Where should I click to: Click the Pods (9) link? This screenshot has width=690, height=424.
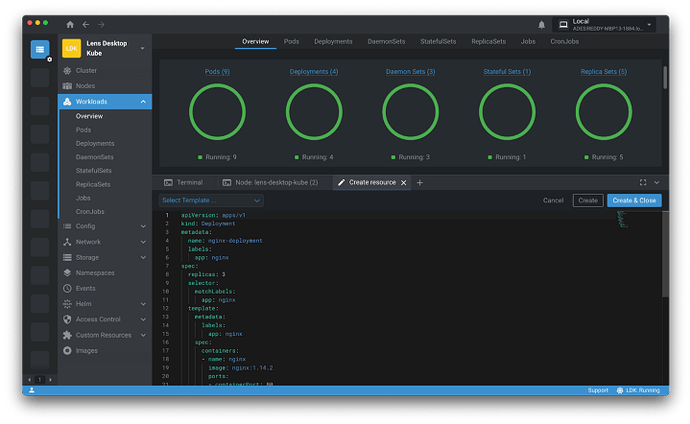click(x=218, y=72)
